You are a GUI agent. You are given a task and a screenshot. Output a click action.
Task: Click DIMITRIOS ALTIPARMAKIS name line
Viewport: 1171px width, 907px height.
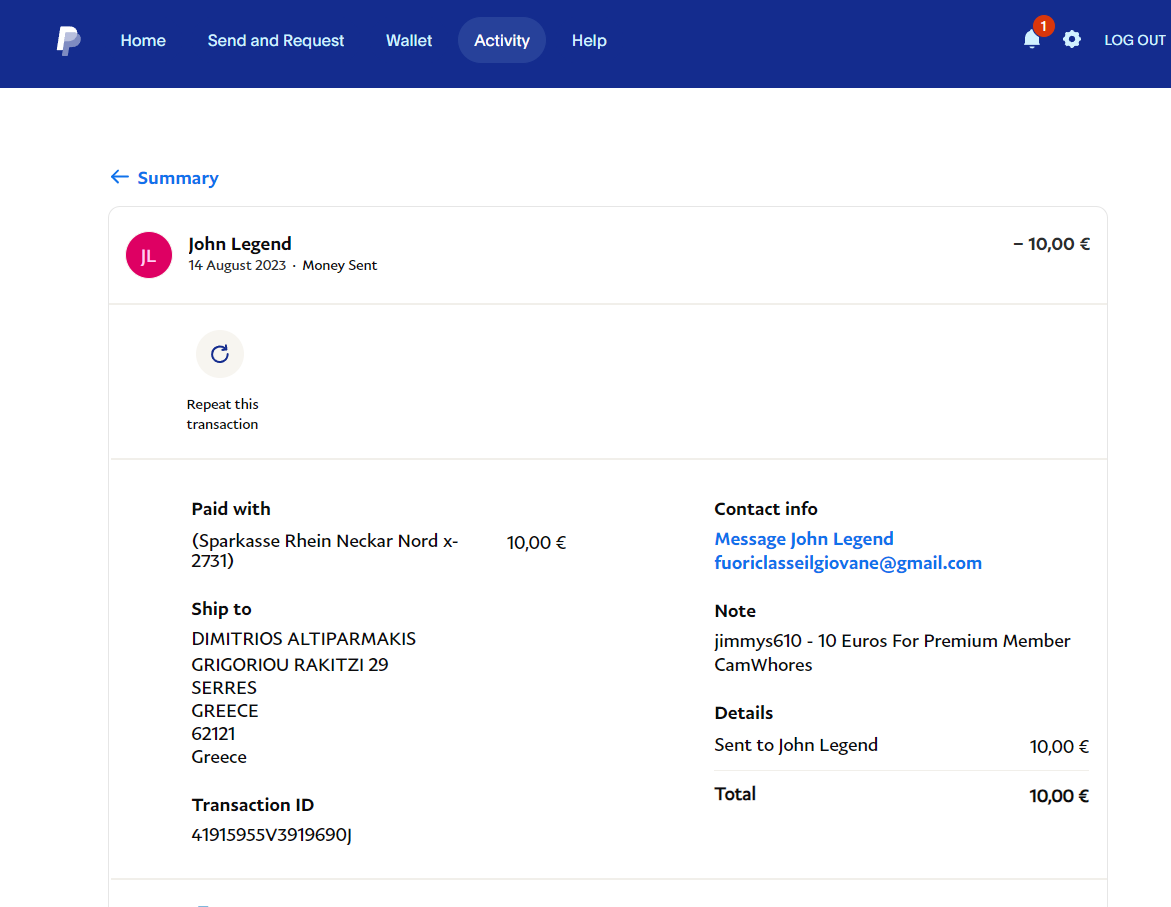[303, 639]
